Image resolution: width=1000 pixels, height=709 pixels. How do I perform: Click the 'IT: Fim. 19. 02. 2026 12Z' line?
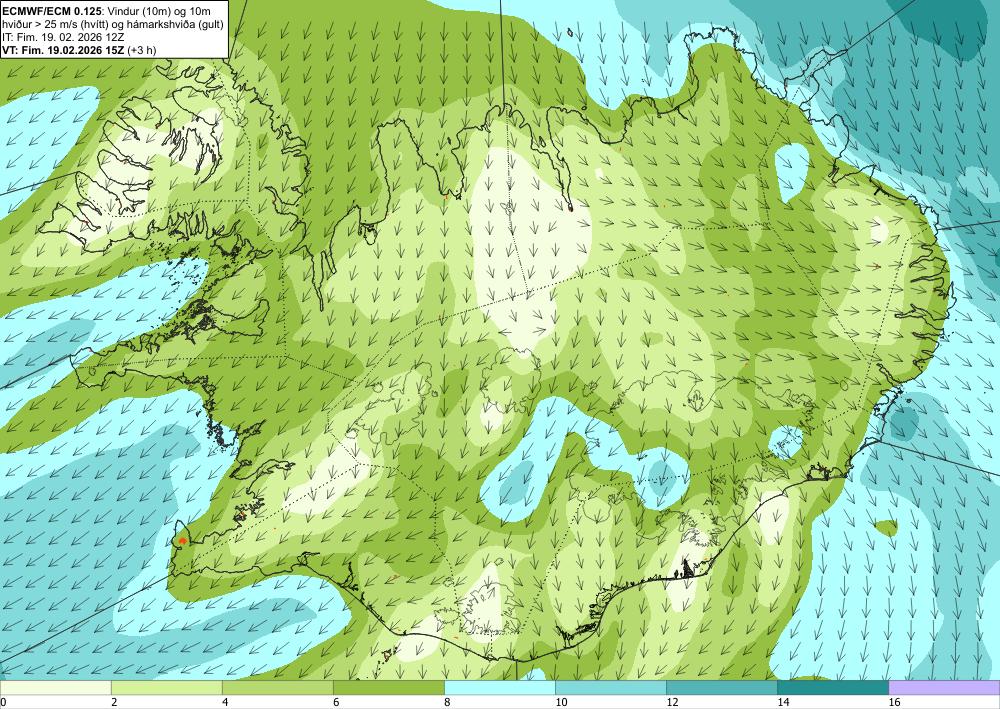[x=63, y=38]
